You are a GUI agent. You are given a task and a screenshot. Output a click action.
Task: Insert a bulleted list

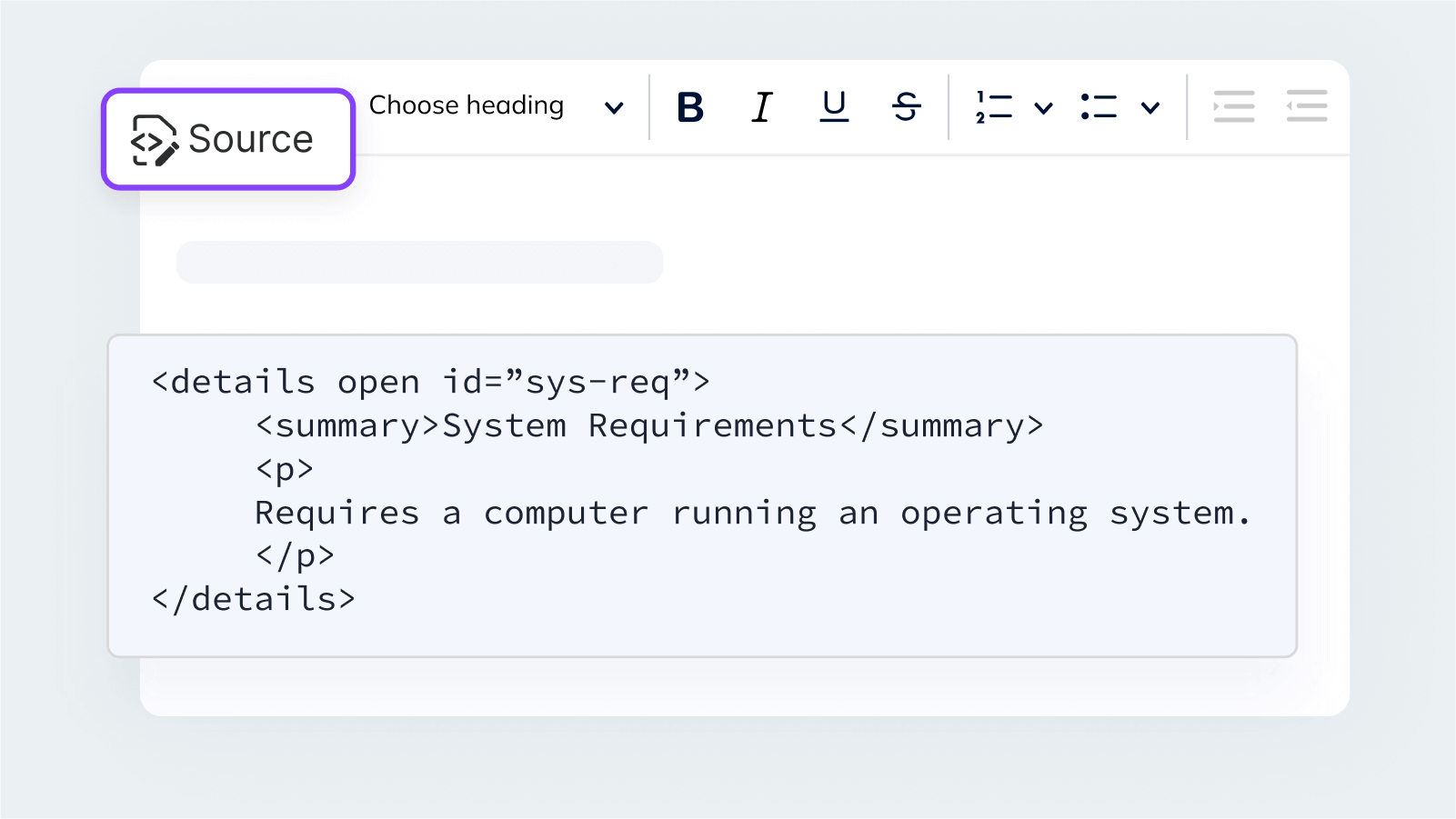pyautogui.click(x=1099, y=107)
